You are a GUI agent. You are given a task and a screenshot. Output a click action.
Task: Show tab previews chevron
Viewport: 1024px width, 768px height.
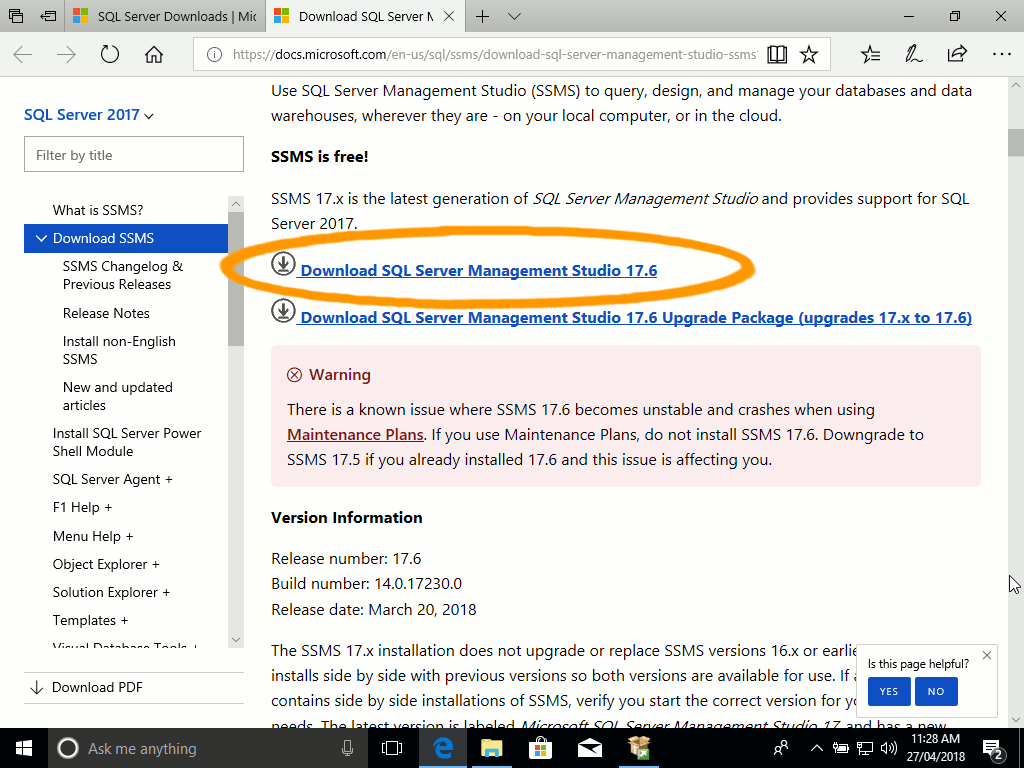click(x=515, y=16)
